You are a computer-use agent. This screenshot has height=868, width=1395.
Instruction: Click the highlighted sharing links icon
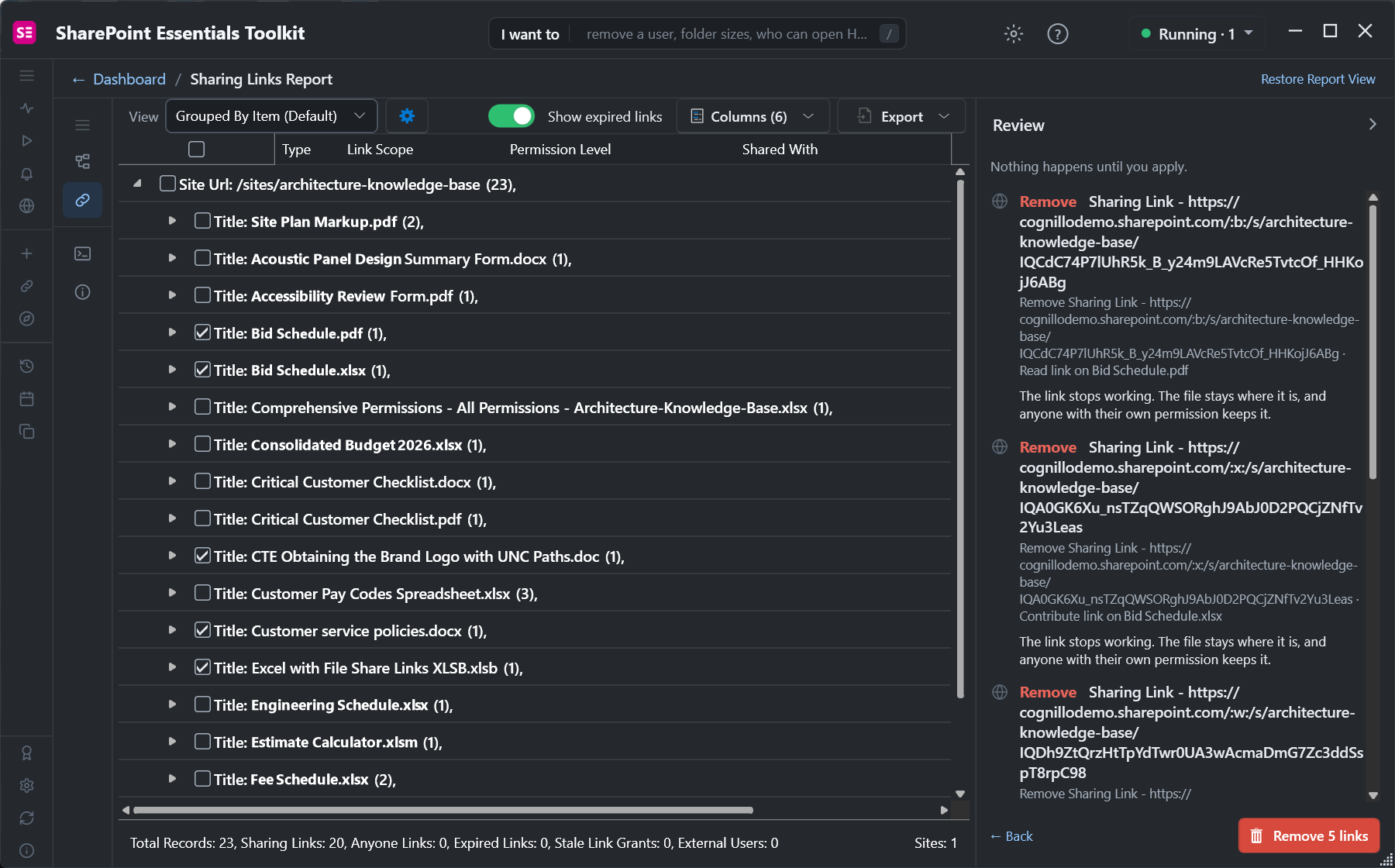[83, 200]
